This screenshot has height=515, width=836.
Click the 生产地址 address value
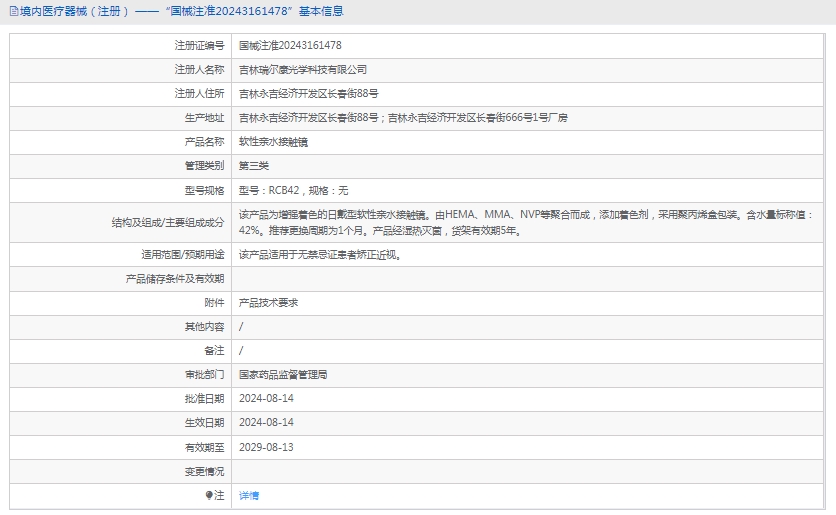click(x=403, y=118)
